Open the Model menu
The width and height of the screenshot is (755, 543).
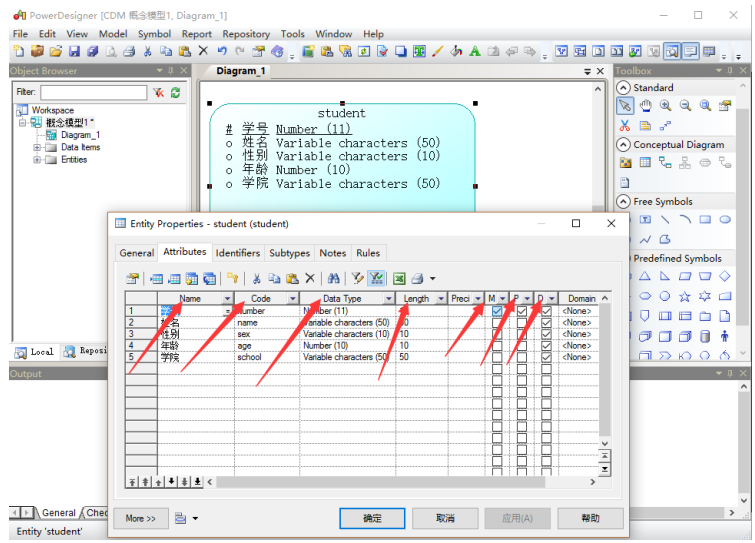[x=113, y=34]
